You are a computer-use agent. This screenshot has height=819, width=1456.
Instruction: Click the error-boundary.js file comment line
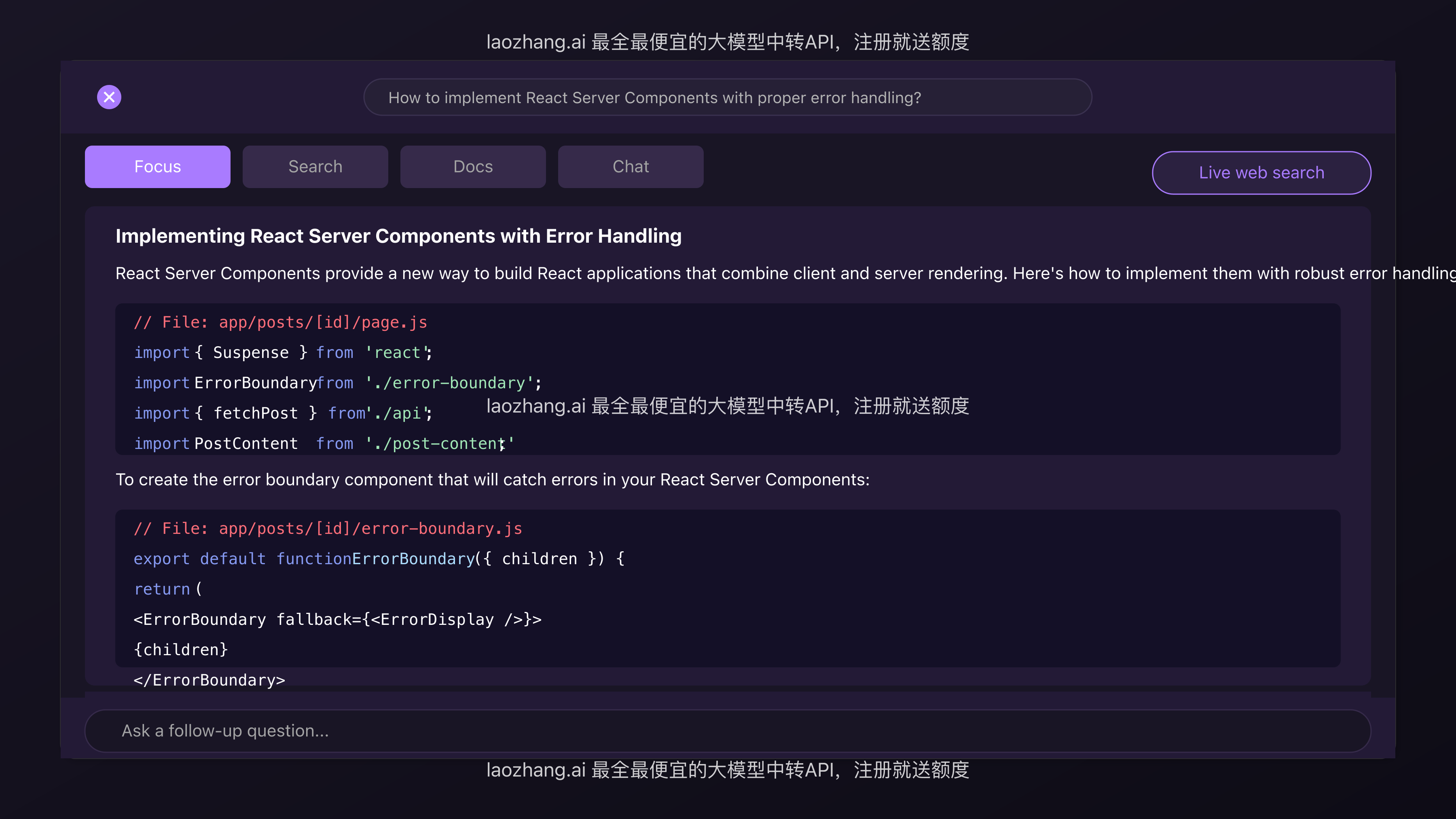(x=328, y=529)
